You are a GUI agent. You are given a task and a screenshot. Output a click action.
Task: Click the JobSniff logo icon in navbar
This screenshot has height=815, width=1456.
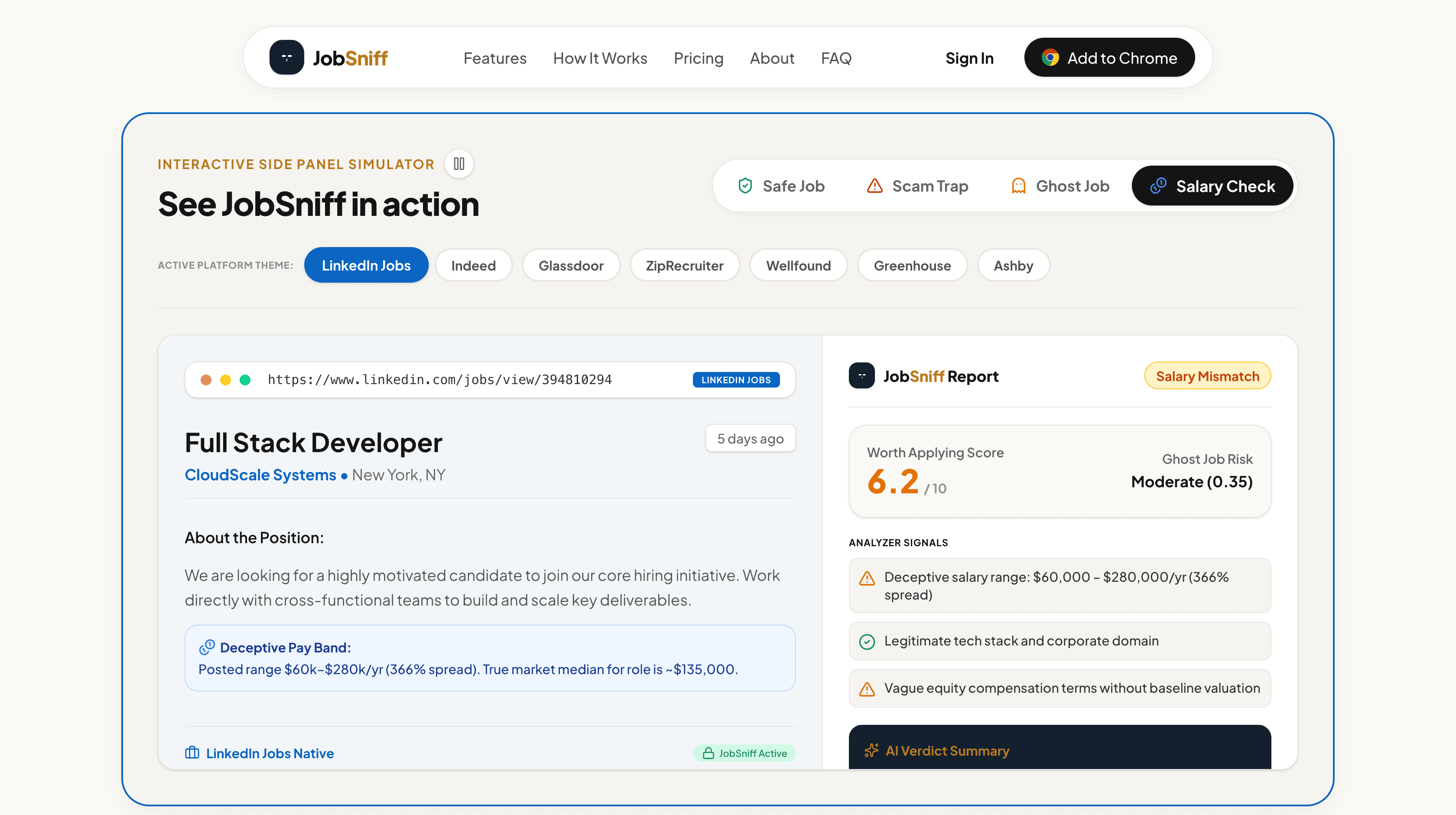(286, 57)
